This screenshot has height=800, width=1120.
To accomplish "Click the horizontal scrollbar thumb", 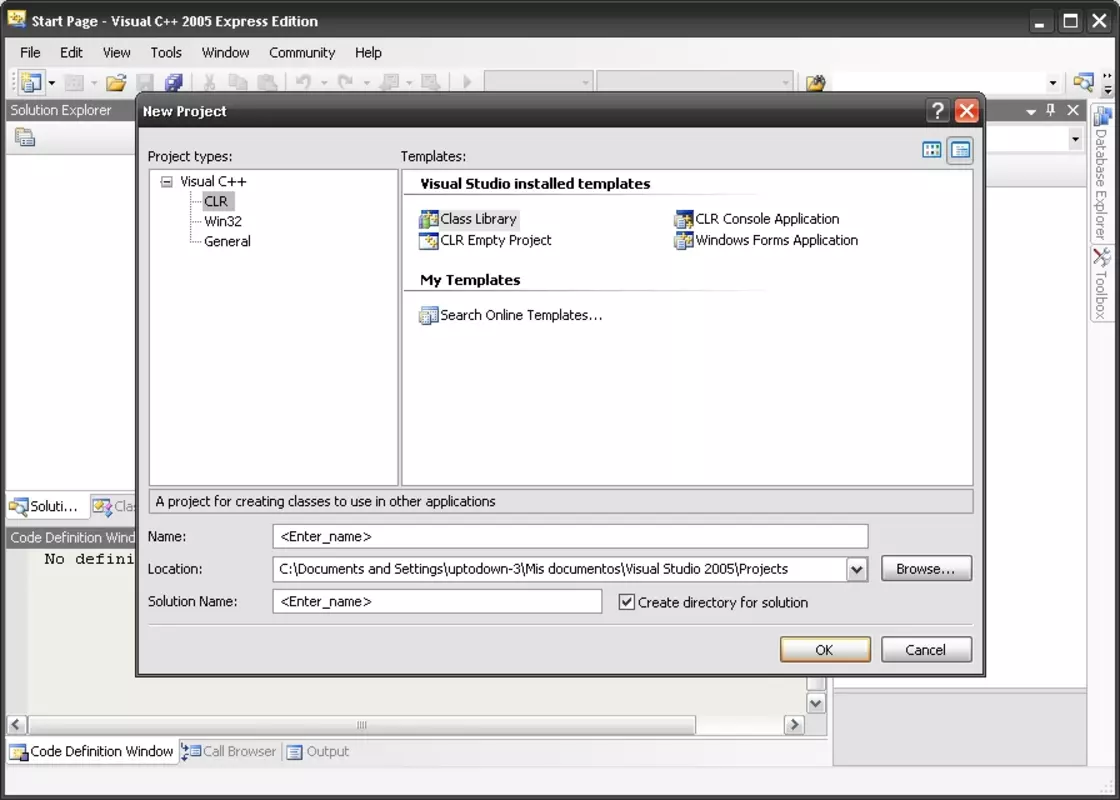I will tap(361, 725).
